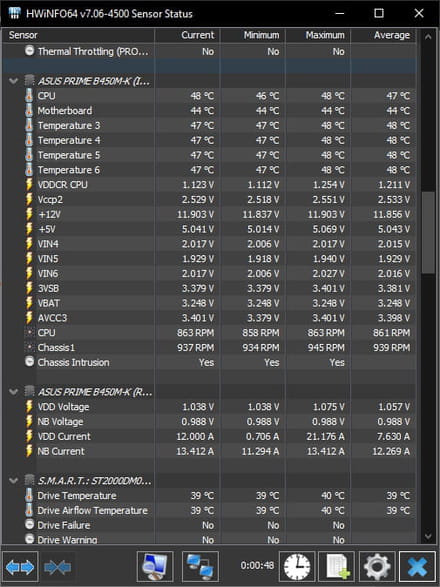Click the status icon beside Drive Failure

coord(29,524)
